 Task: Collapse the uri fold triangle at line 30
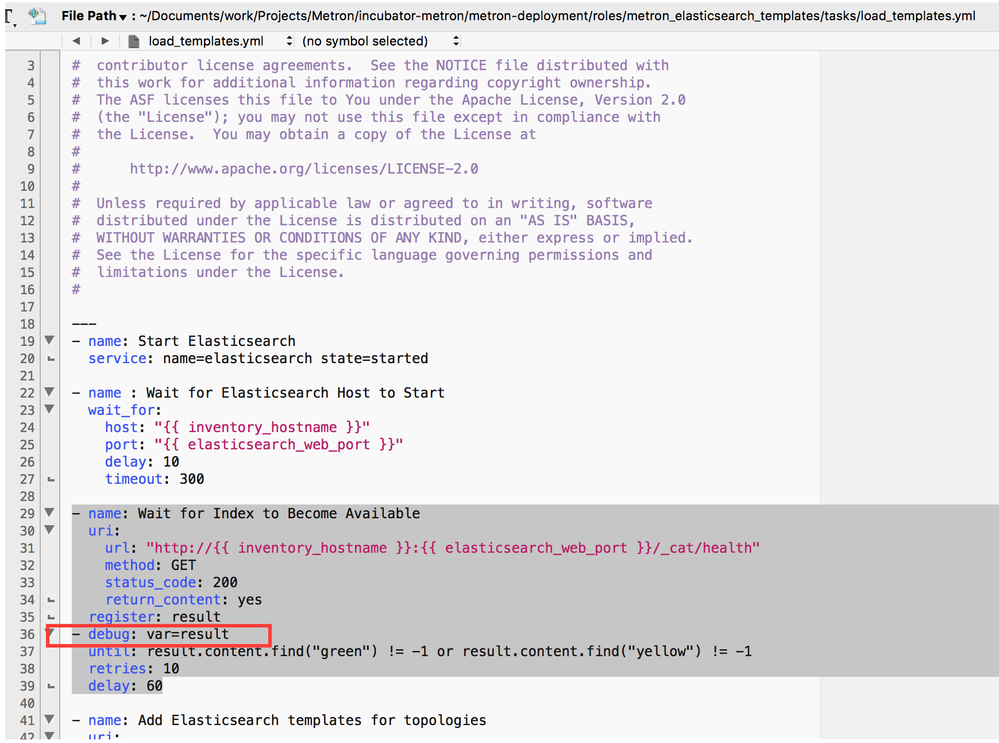tap(49, 530)
